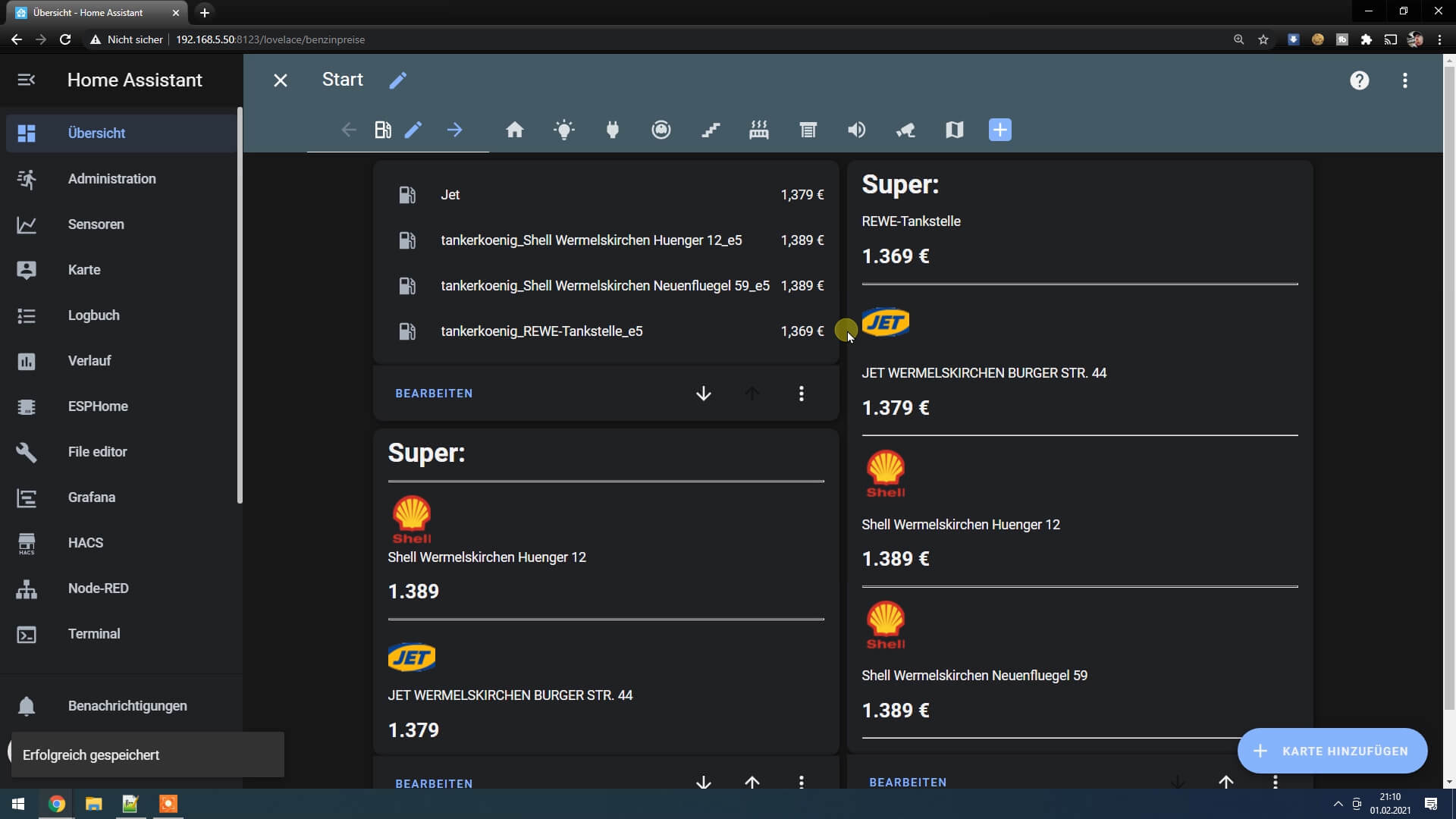Add a new view with plus icon
Image resolution: width=1456 pixels, height=819 pixels.
(x=1000, y=130)
